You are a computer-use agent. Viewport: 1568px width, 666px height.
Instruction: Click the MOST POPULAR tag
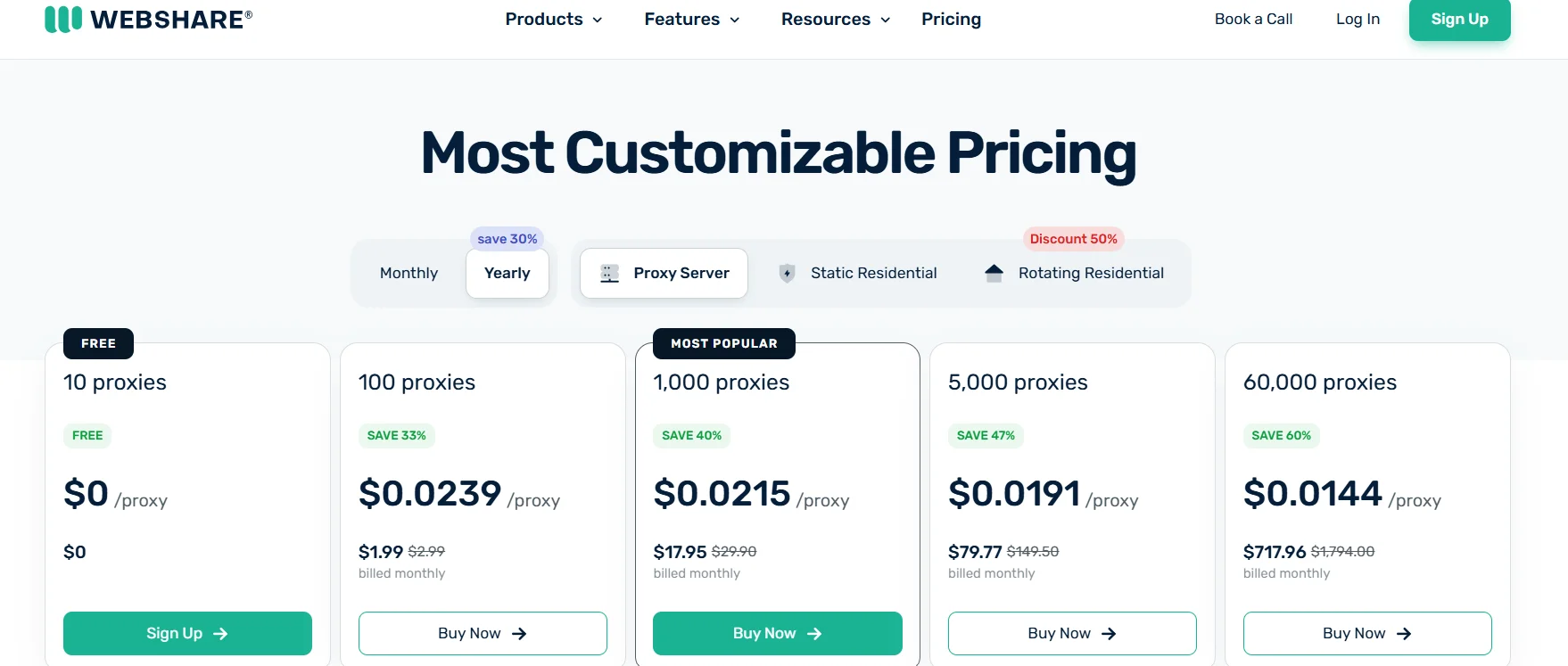(x=724, y=343)
